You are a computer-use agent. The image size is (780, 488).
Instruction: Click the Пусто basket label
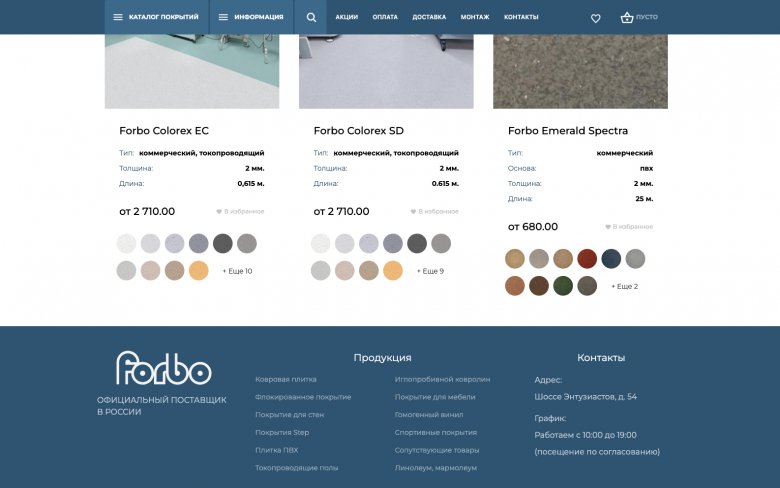tap(647, 17)
